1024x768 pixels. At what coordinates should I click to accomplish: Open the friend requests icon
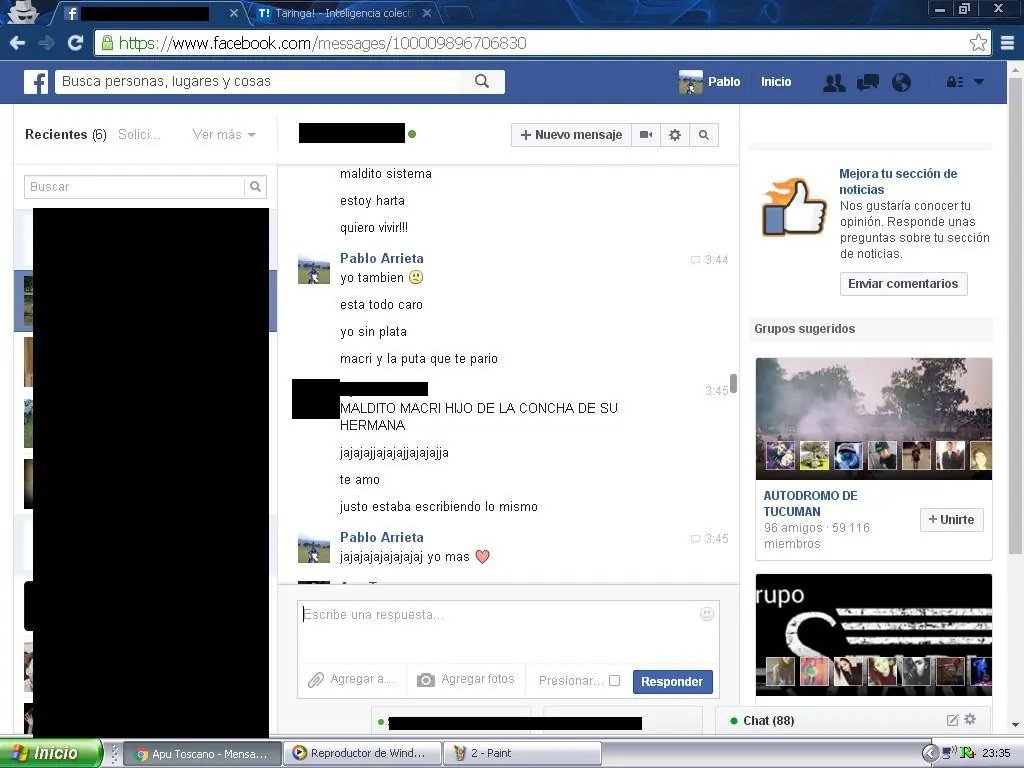tap(834, 82)
